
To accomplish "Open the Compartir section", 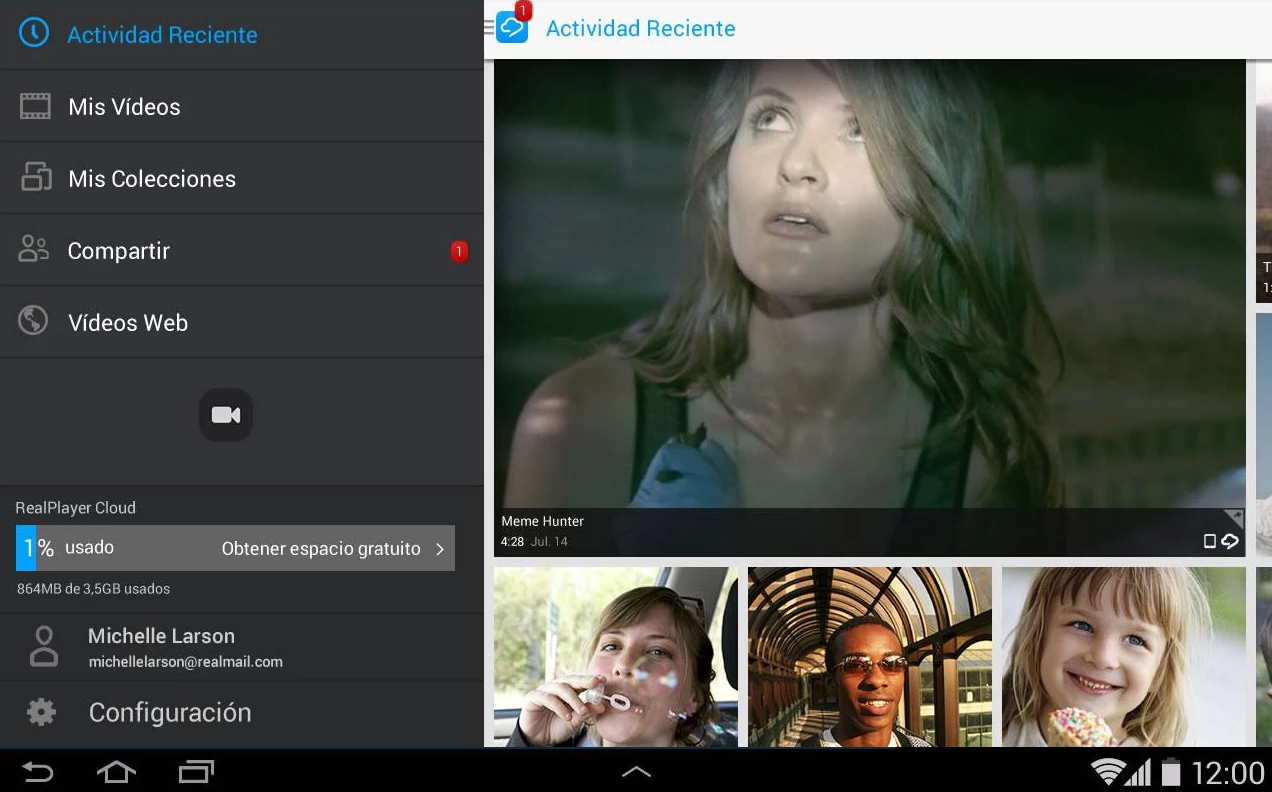I will [x=241, y=250].
